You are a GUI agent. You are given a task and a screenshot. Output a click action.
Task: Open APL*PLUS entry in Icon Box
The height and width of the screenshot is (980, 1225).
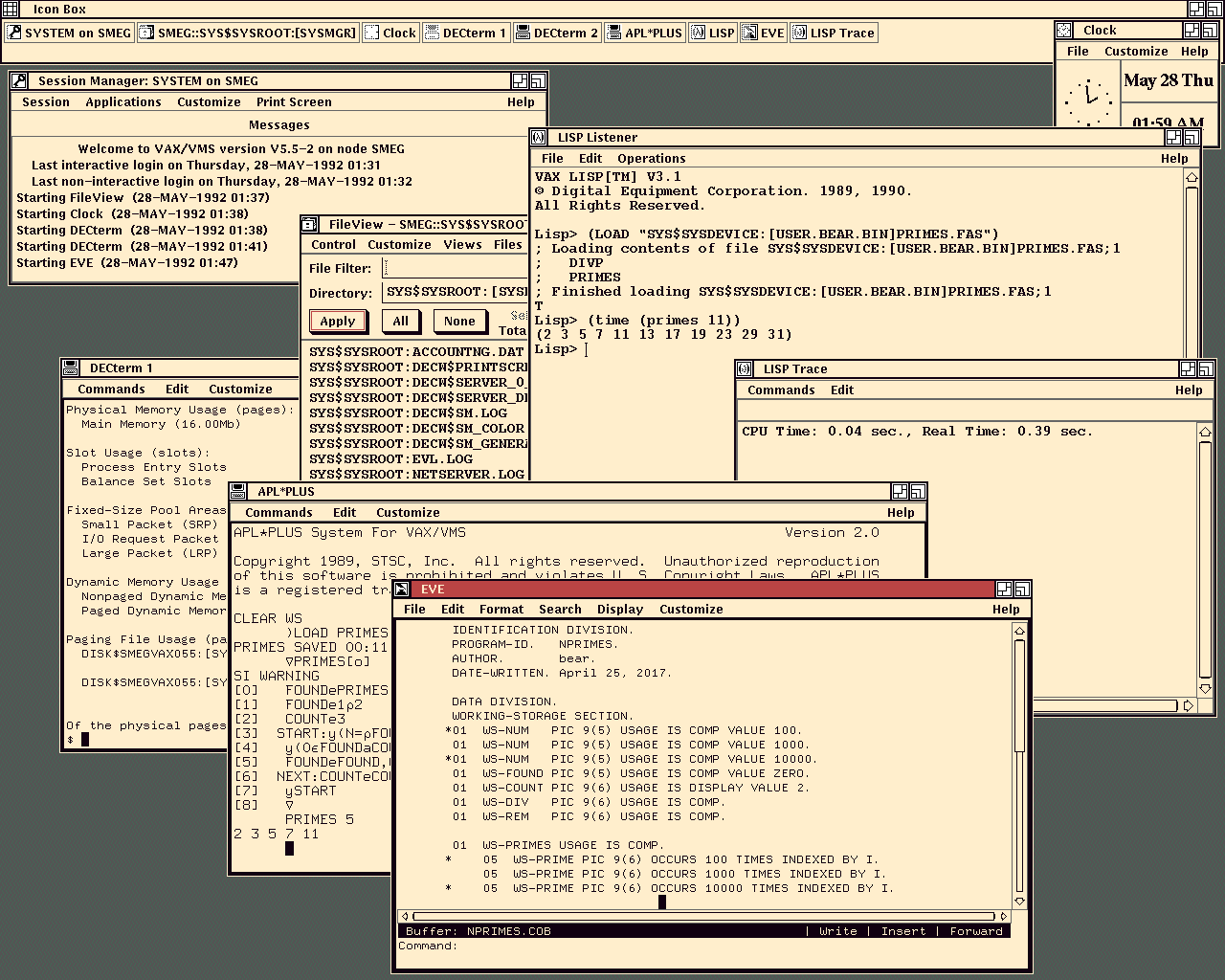point(644,33)
